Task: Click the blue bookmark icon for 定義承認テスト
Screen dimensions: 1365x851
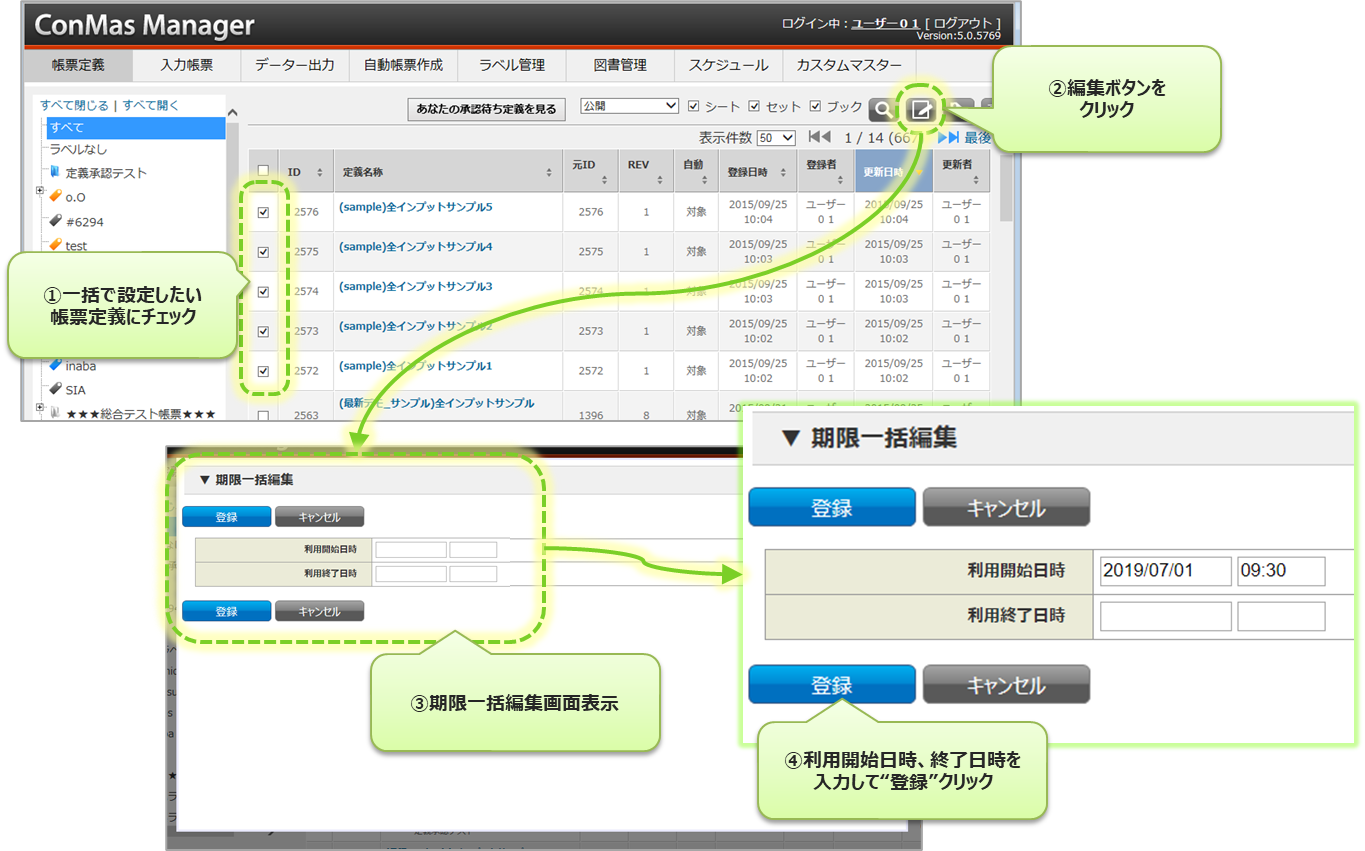Action: (55, 172)
